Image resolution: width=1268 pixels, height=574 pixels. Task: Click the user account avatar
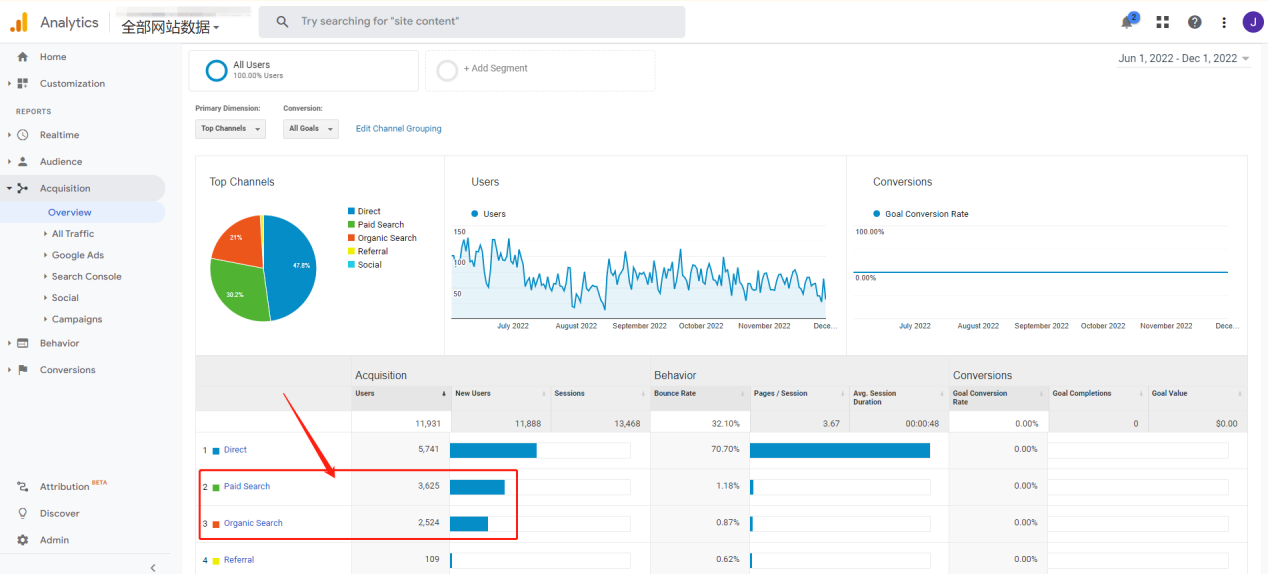click(x=1252, y=22)
